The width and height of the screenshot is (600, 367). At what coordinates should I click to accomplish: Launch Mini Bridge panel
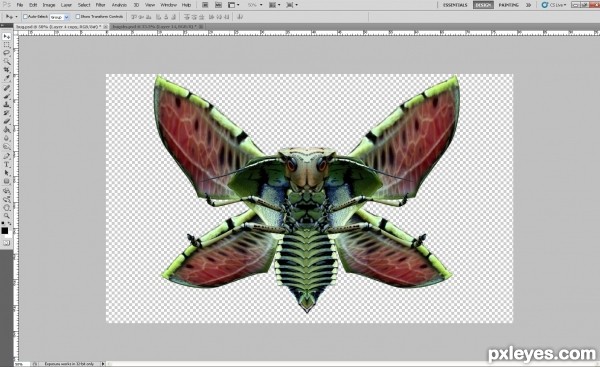click(x=218, y=5)
